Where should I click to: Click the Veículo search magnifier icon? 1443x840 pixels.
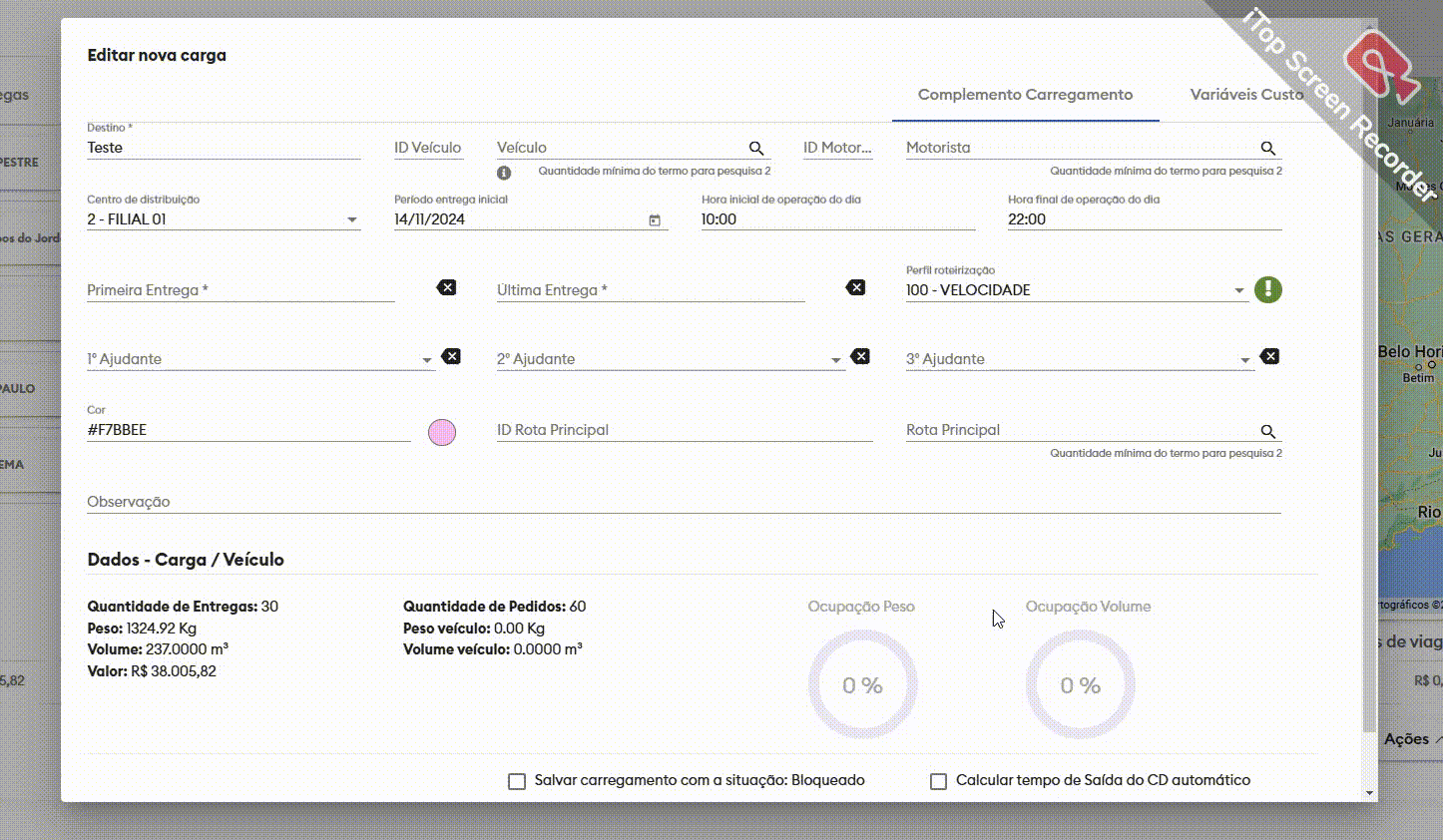756,149
